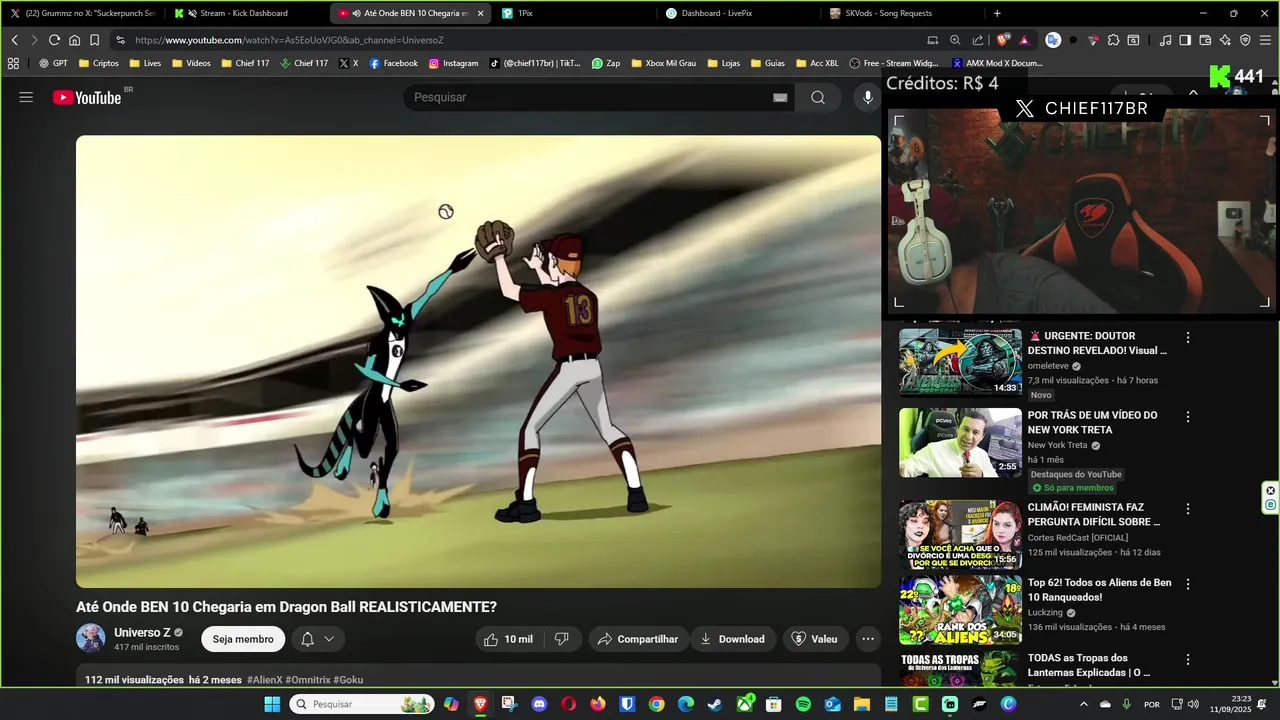
Task: Click the Download button under video
Action: tap(732, 639)
